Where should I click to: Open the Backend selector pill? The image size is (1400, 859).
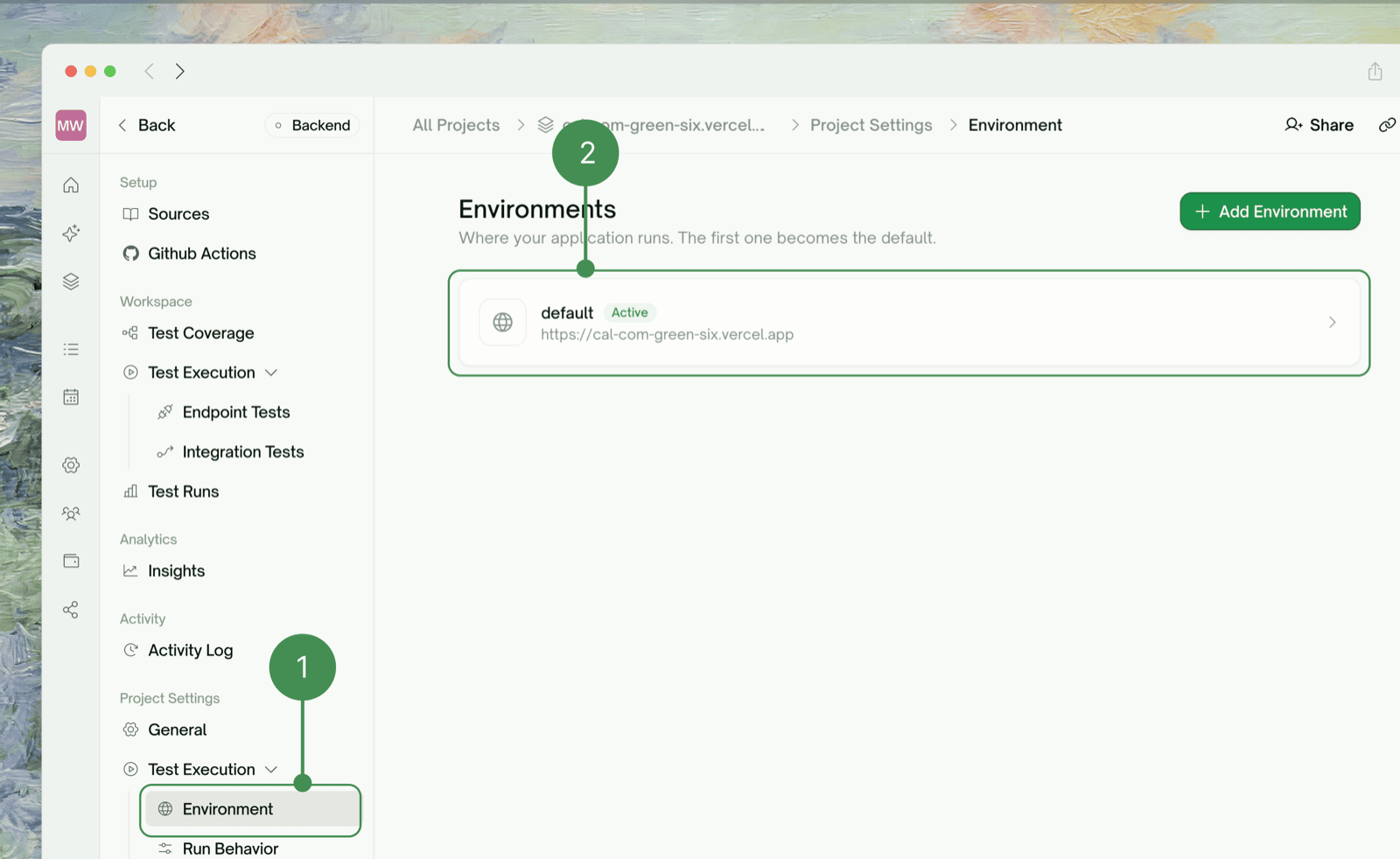(x=312, y=125)
